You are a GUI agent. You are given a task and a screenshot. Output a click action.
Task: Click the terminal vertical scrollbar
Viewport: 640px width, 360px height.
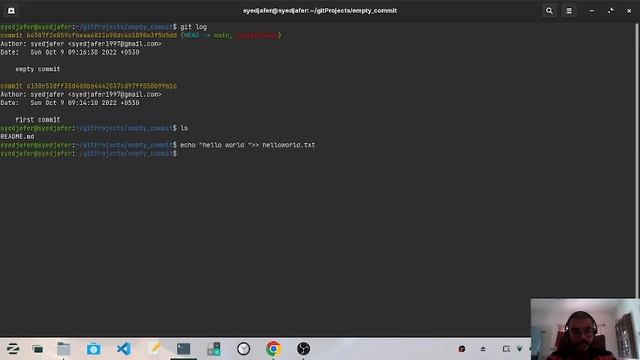pos(637,160)
